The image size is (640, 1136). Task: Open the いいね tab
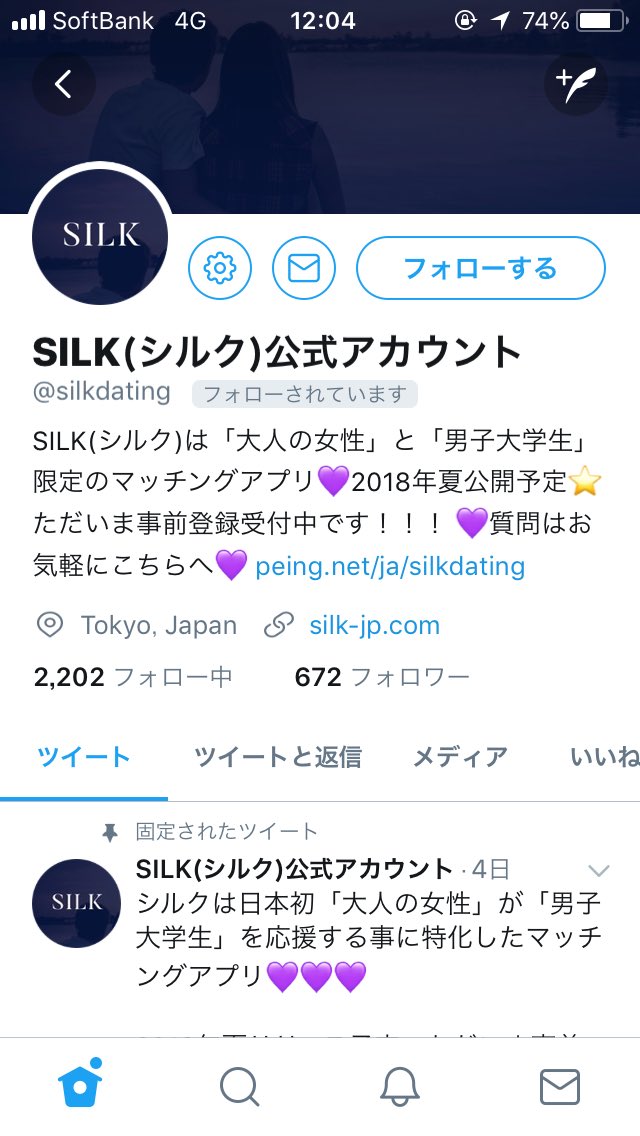(604, 757)
